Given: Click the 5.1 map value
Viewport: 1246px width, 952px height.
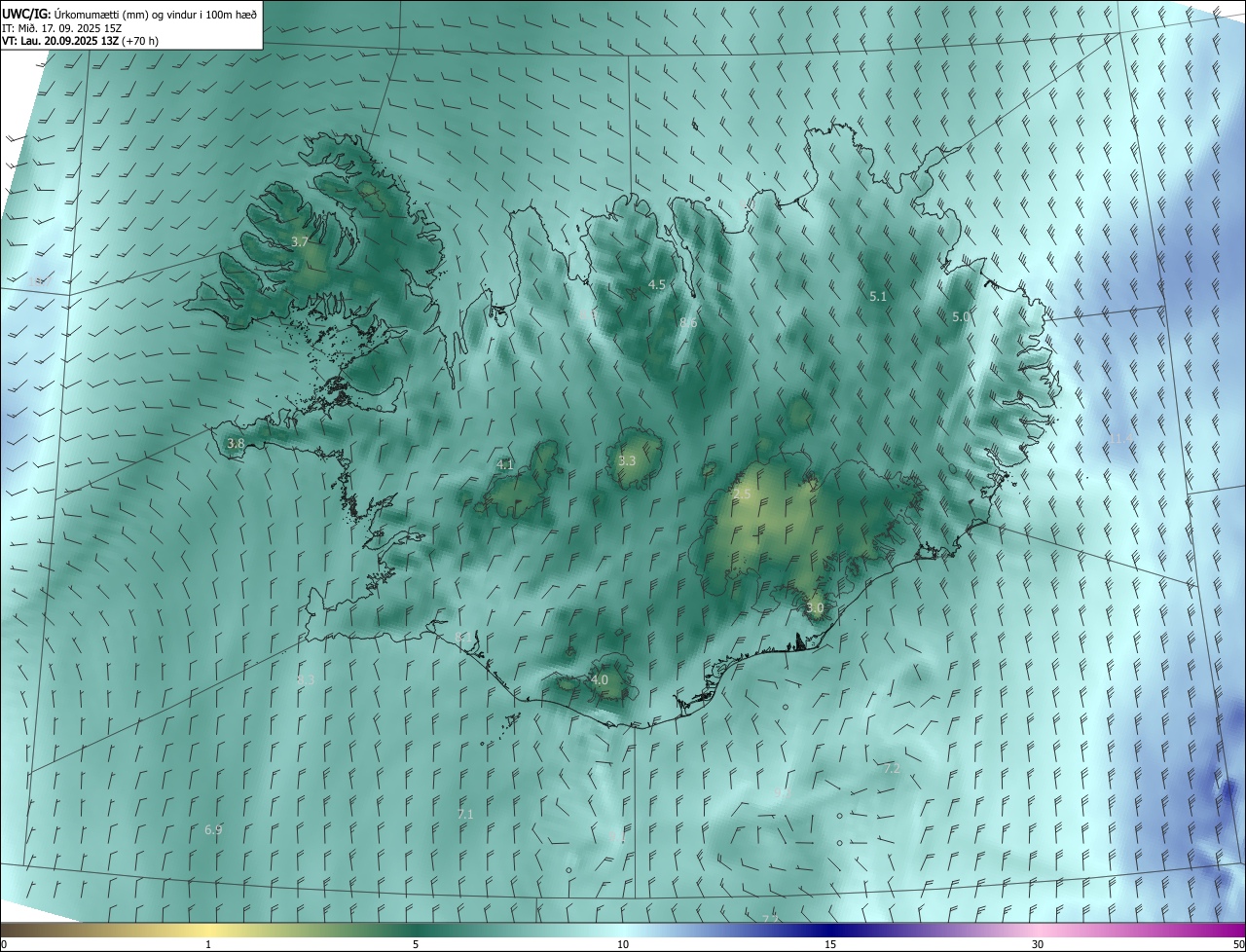Looking at the screenshot, I should click(x=878, y=296).
